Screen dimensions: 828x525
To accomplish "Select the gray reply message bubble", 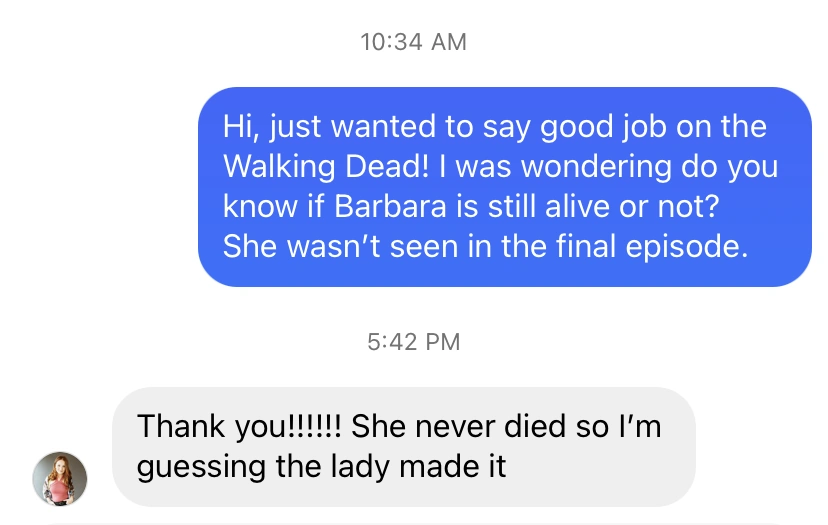I will point(403,447).
